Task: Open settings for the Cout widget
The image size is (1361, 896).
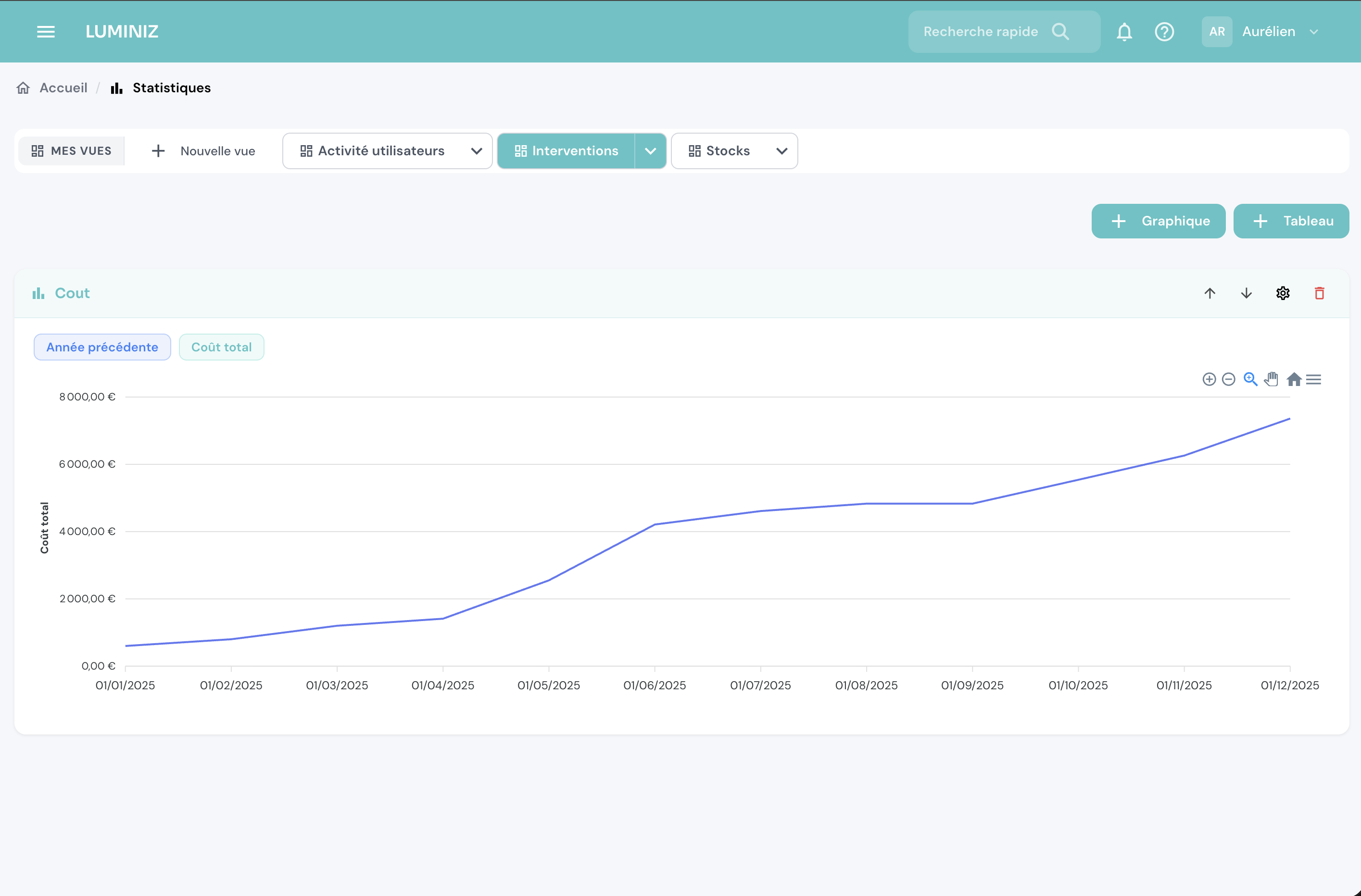Action: tap(1283, 293)
